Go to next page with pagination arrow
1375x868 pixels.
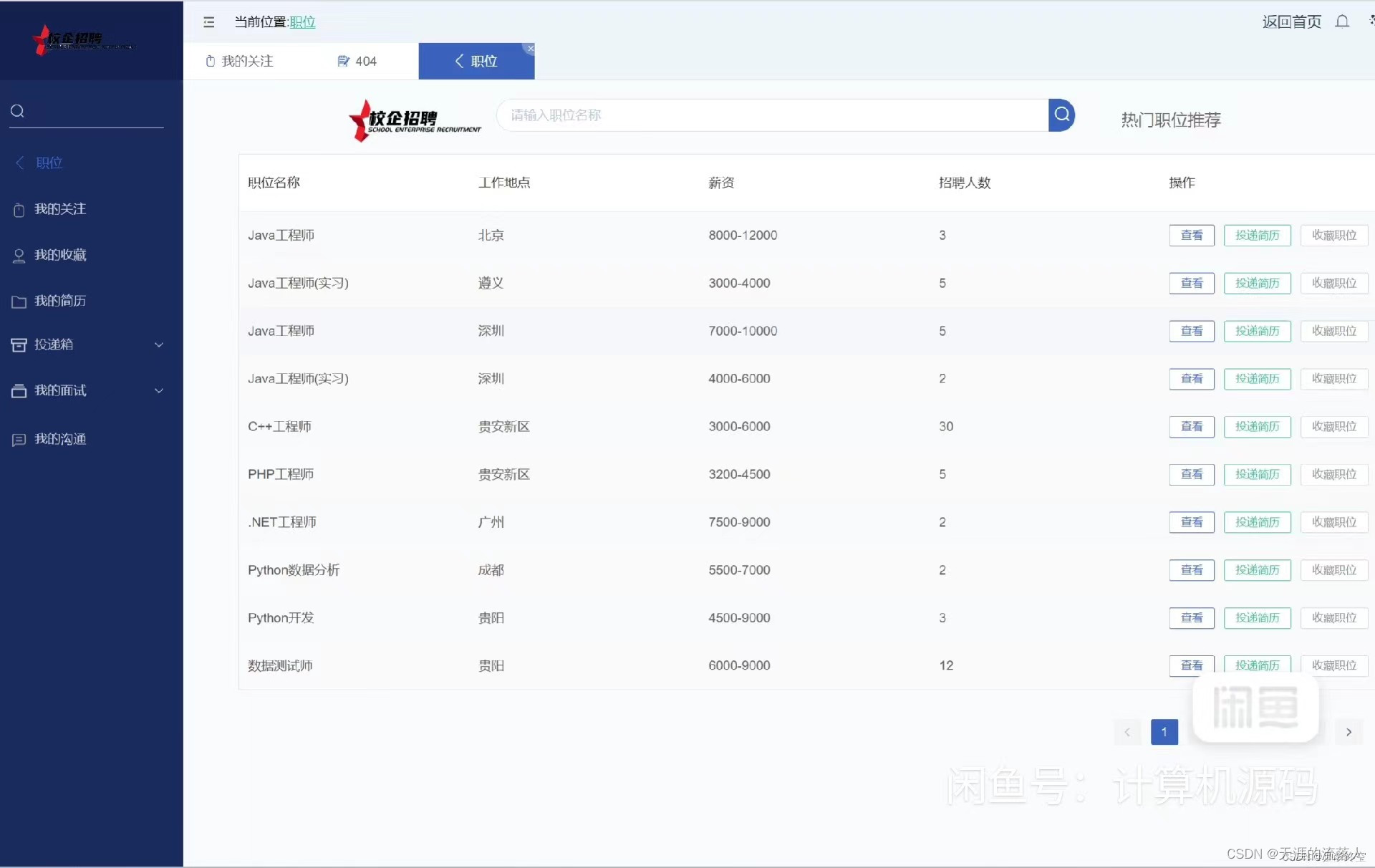click(1349, 732)
